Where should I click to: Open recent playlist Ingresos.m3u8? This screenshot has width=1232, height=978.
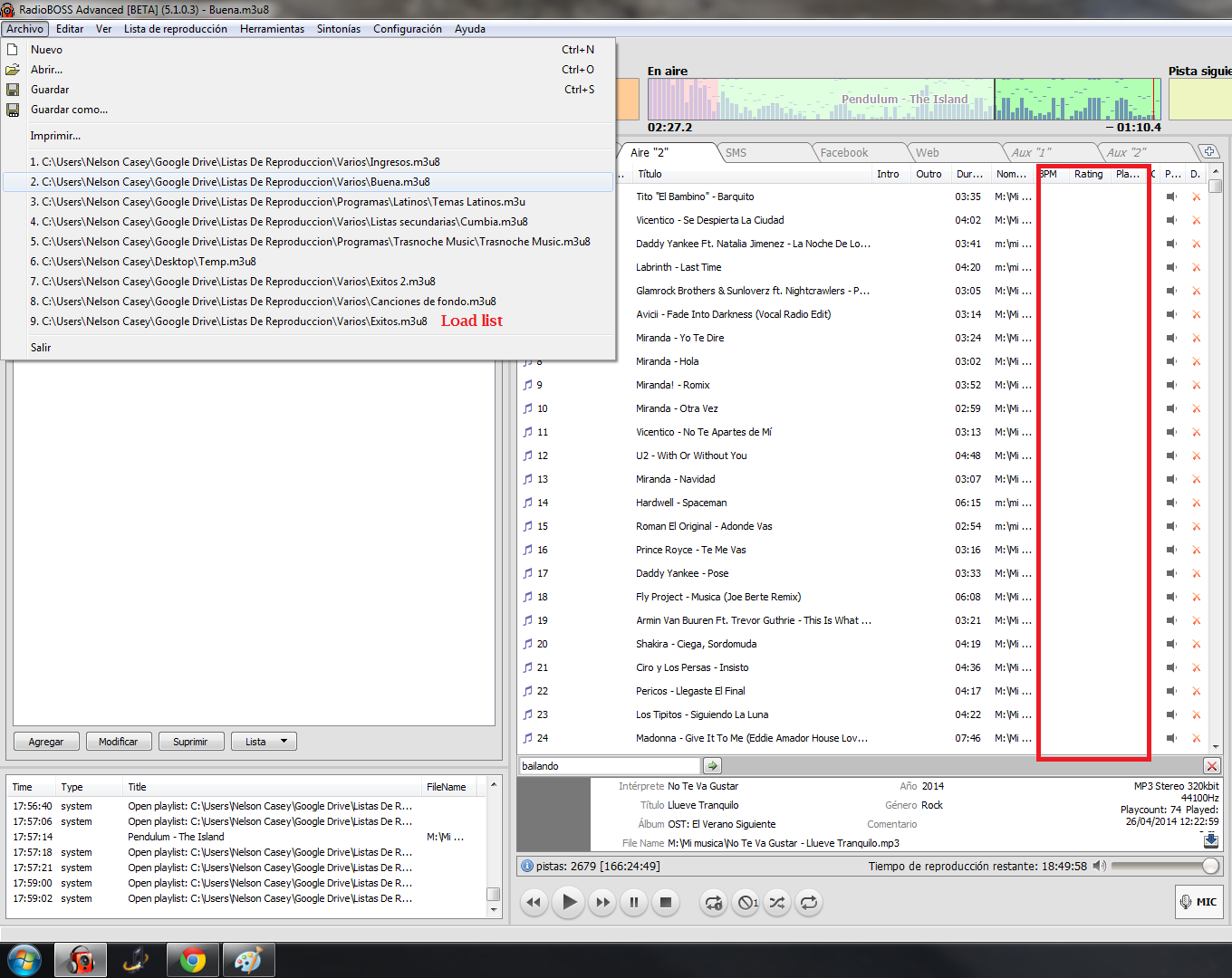(308, 162)
